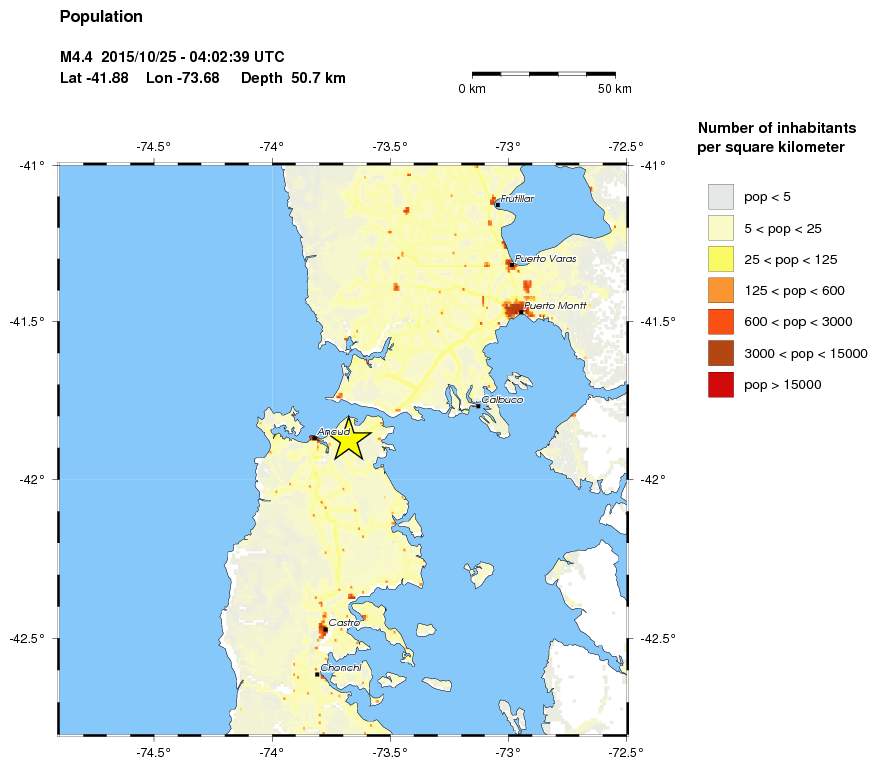
Task: Click the '25 < pop < 125' yellow swatch
Action: [x=720, y=259]
